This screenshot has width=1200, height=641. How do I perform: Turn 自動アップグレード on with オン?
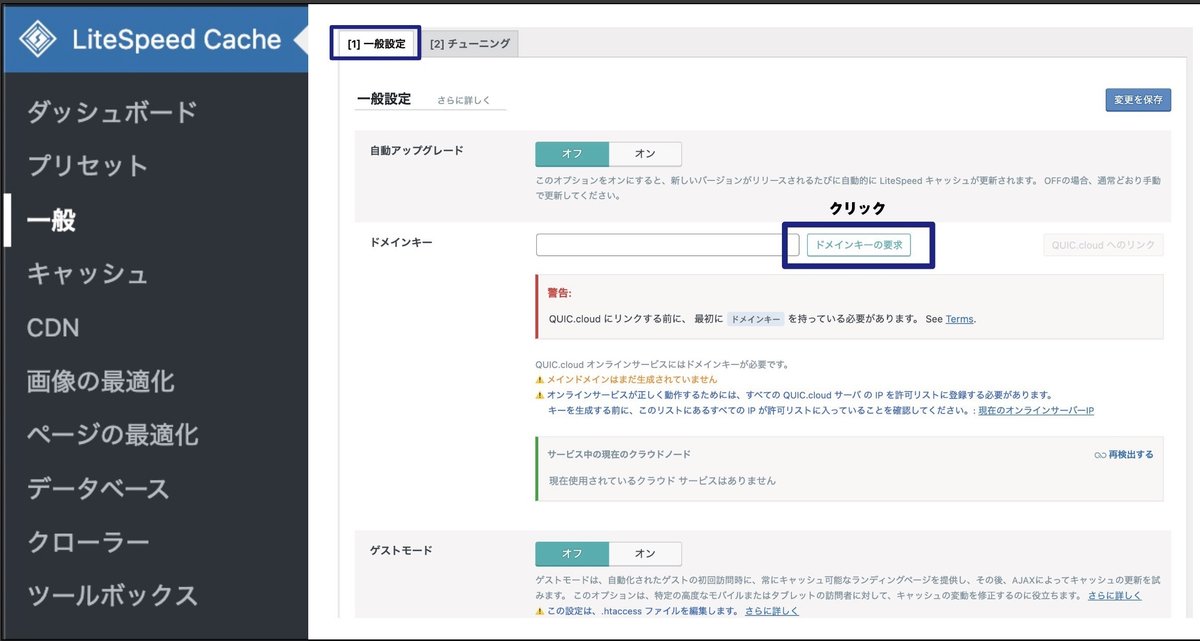coord(645,154)
